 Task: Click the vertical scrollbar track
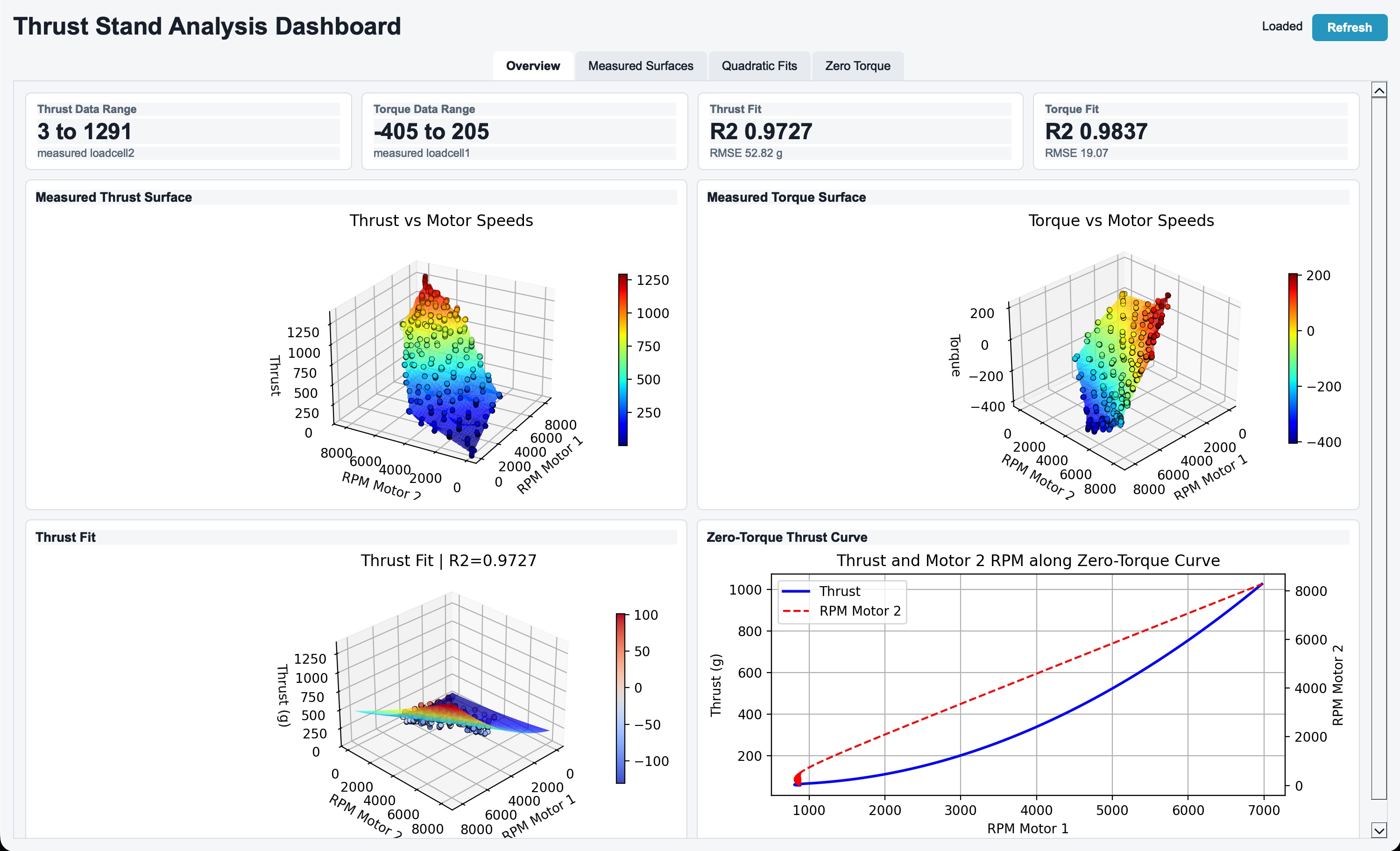[1379, 449]
